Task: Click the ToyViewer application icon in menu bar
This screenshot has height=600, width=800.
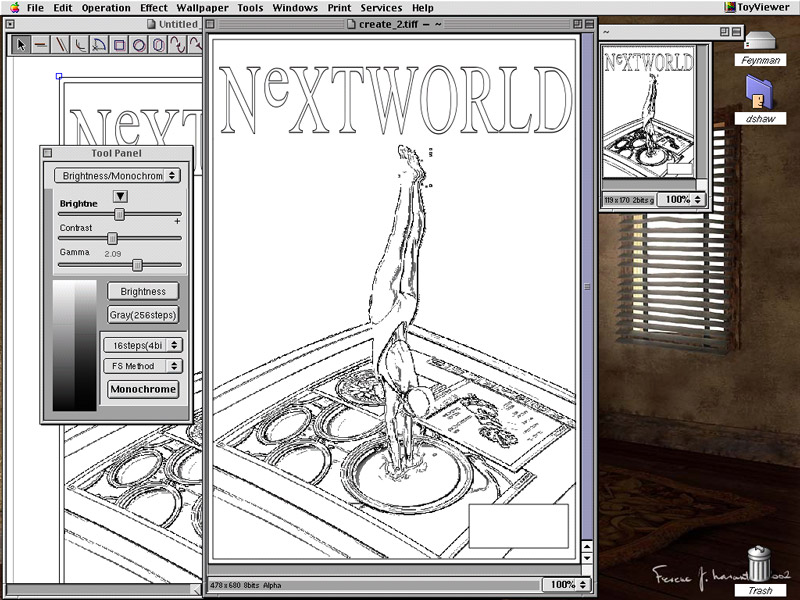Action: click(x=730, y=7)
